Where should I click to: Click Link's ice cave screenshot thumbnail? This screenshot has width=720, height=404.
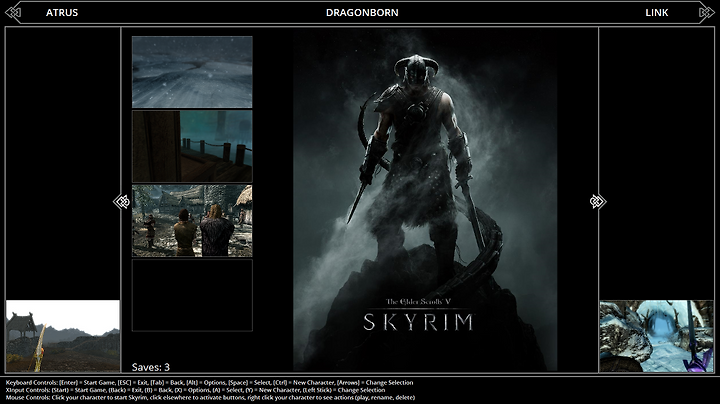pos(657,336)
